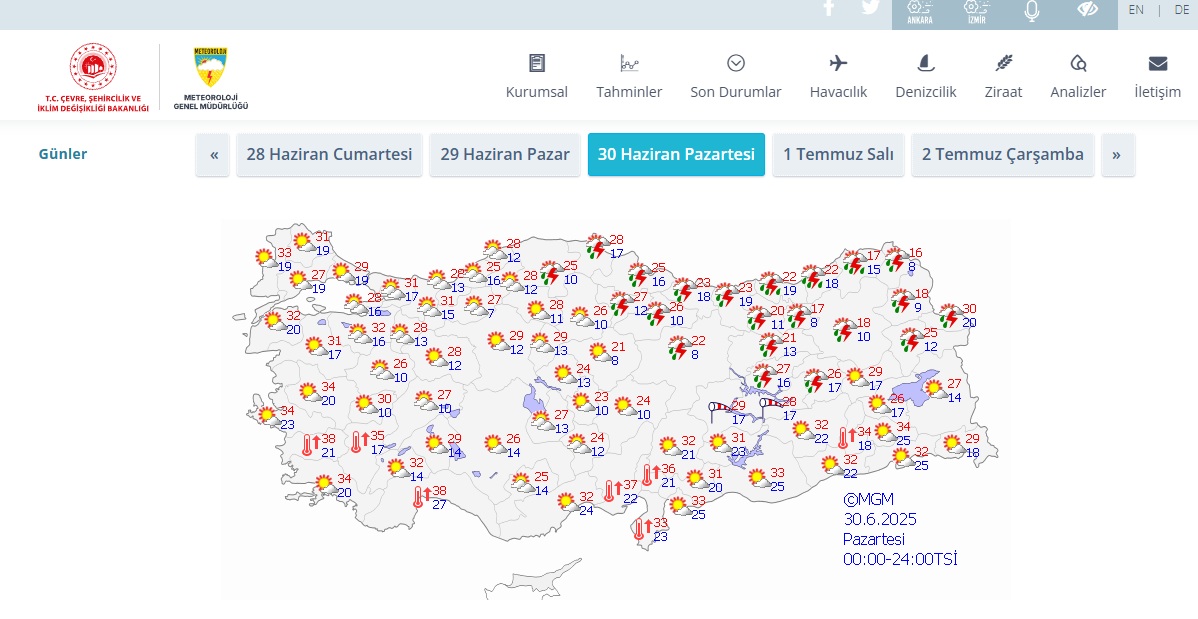Select the 30 Haziran Pazartesi tab

(676, 154)
